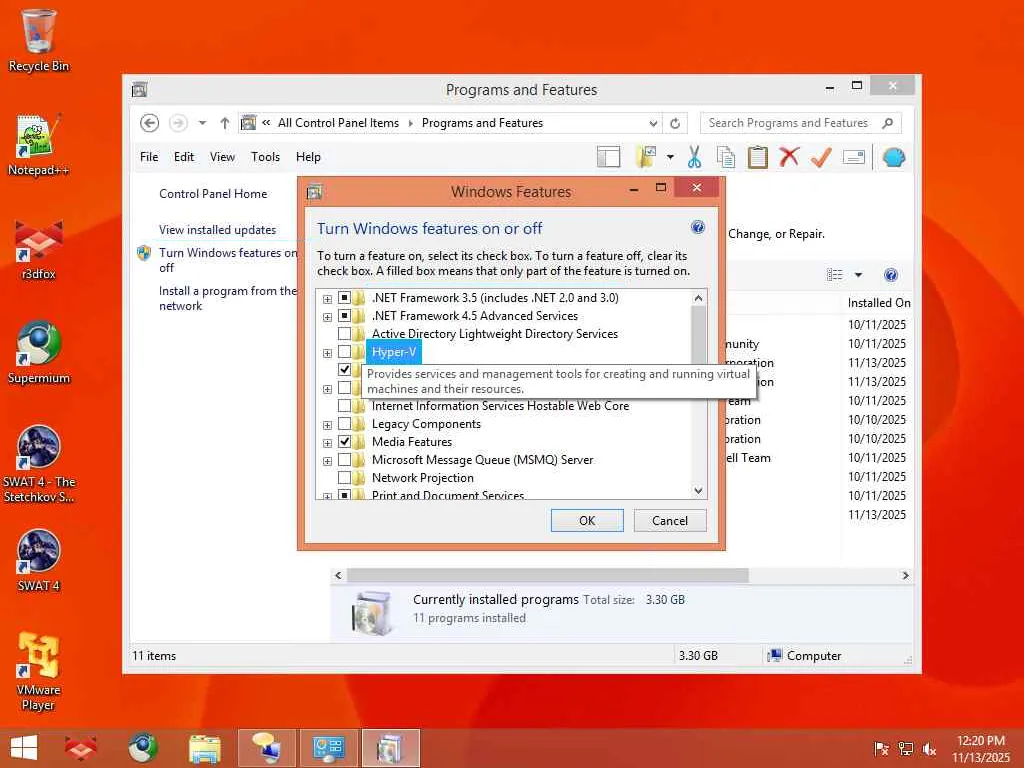Expand the Hyper-V tree node

327,353
